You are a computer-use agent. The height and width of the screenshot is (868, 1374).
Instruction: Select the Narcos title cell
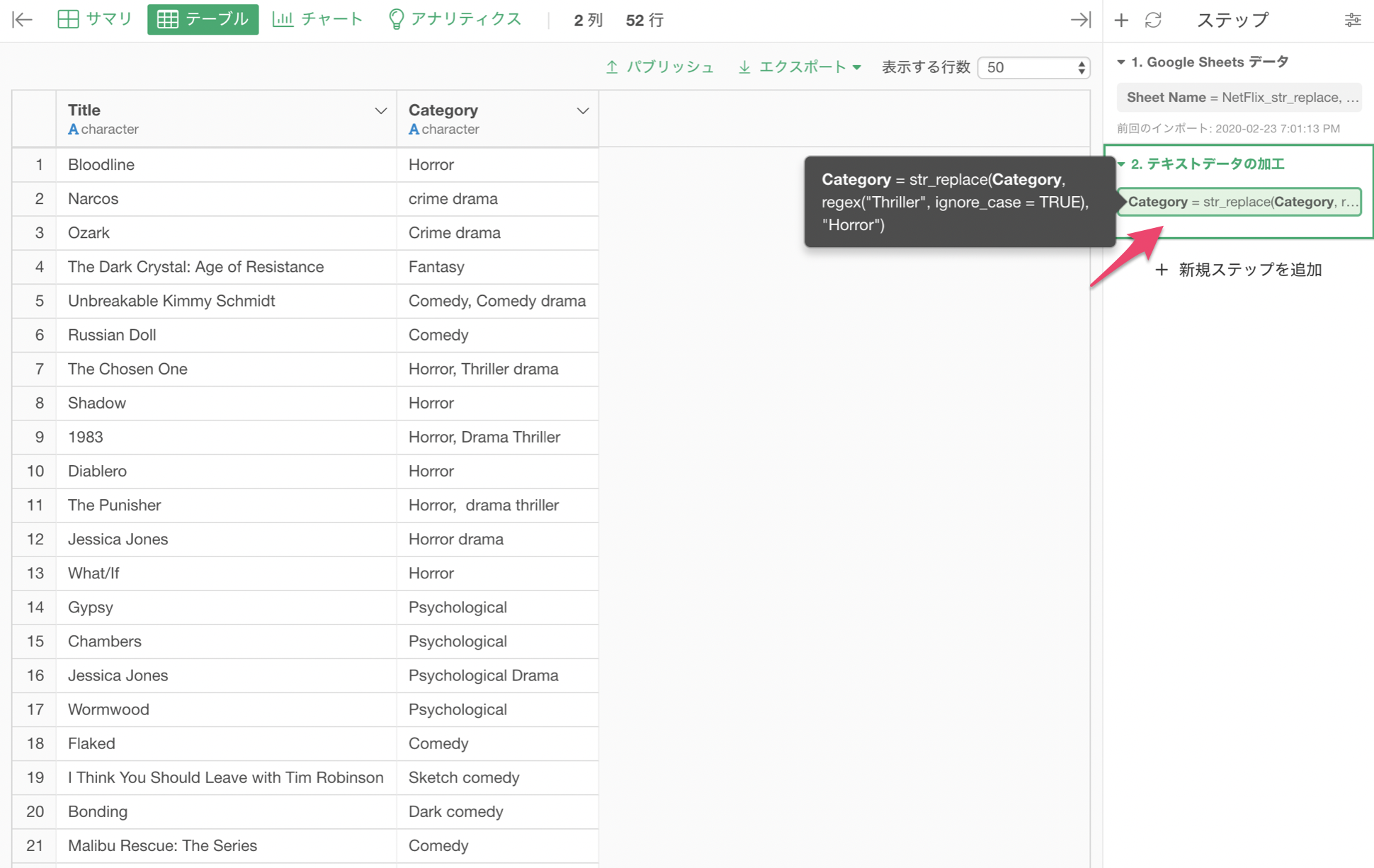click(227, 199)
